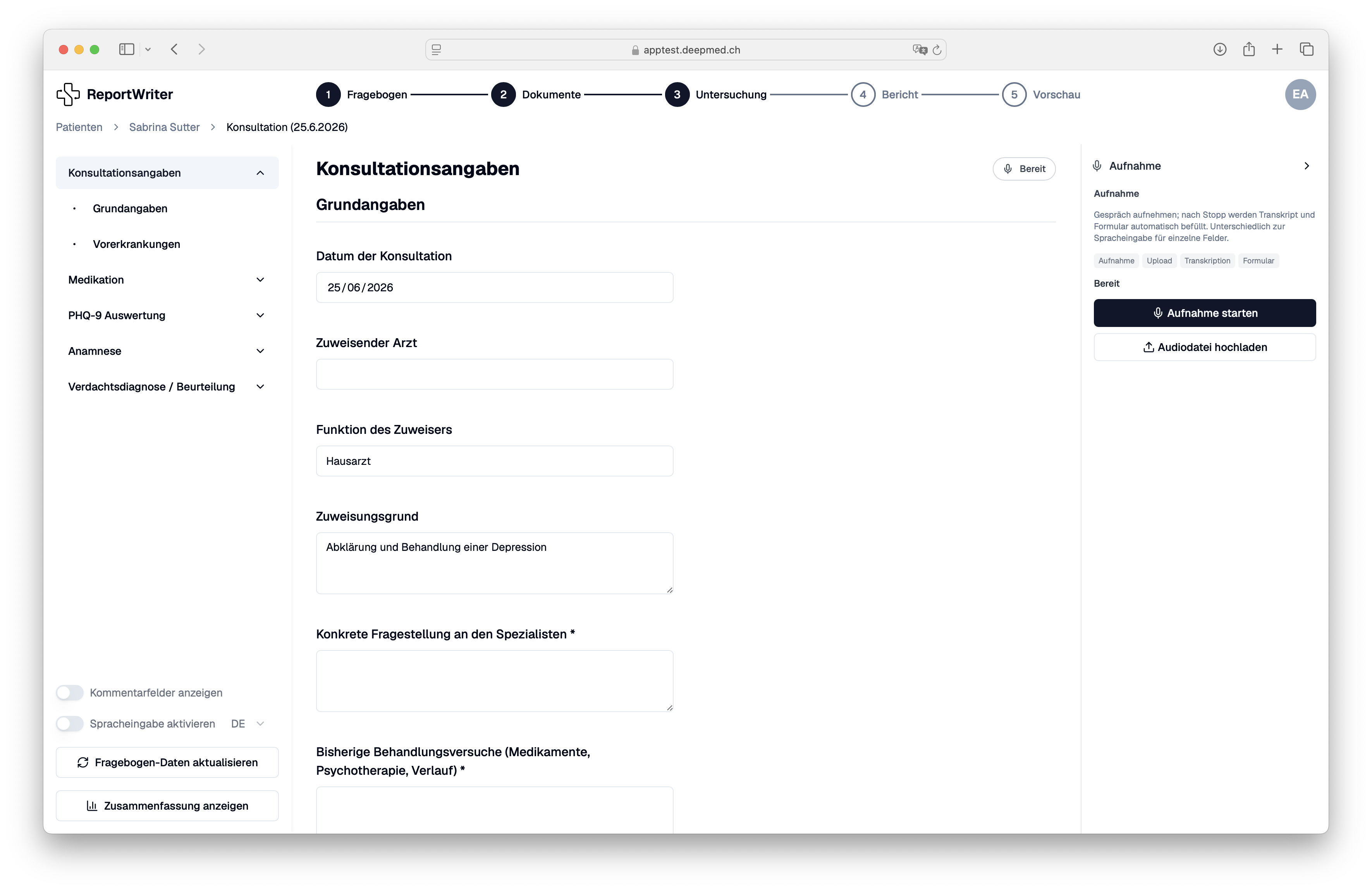Click step 4 Bericht circle

863,95
